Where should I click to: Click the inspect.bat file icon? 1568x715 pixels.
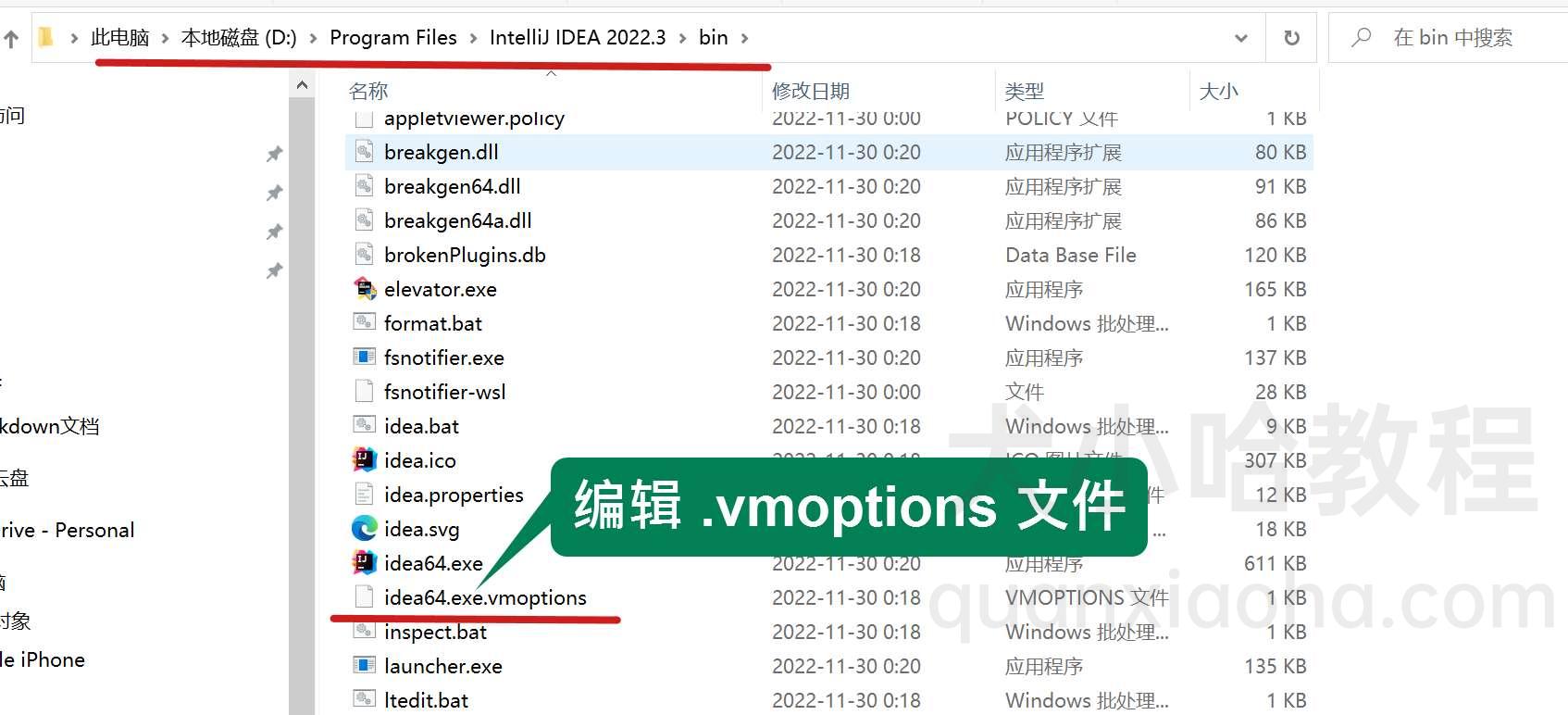click(365, 632)
